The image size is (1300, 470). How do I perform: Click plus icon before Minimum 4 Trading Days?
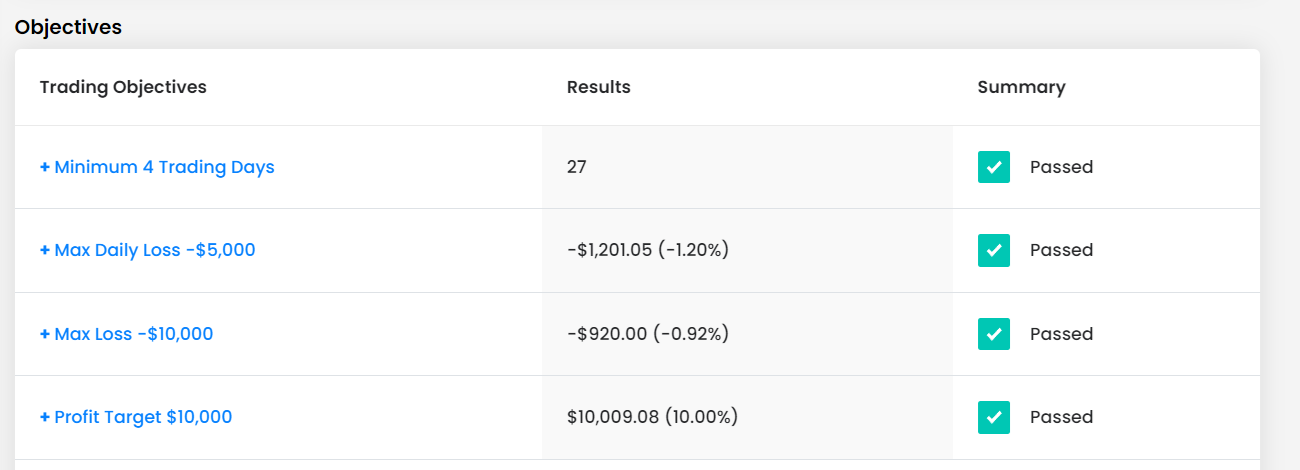[x=45, y=167]
